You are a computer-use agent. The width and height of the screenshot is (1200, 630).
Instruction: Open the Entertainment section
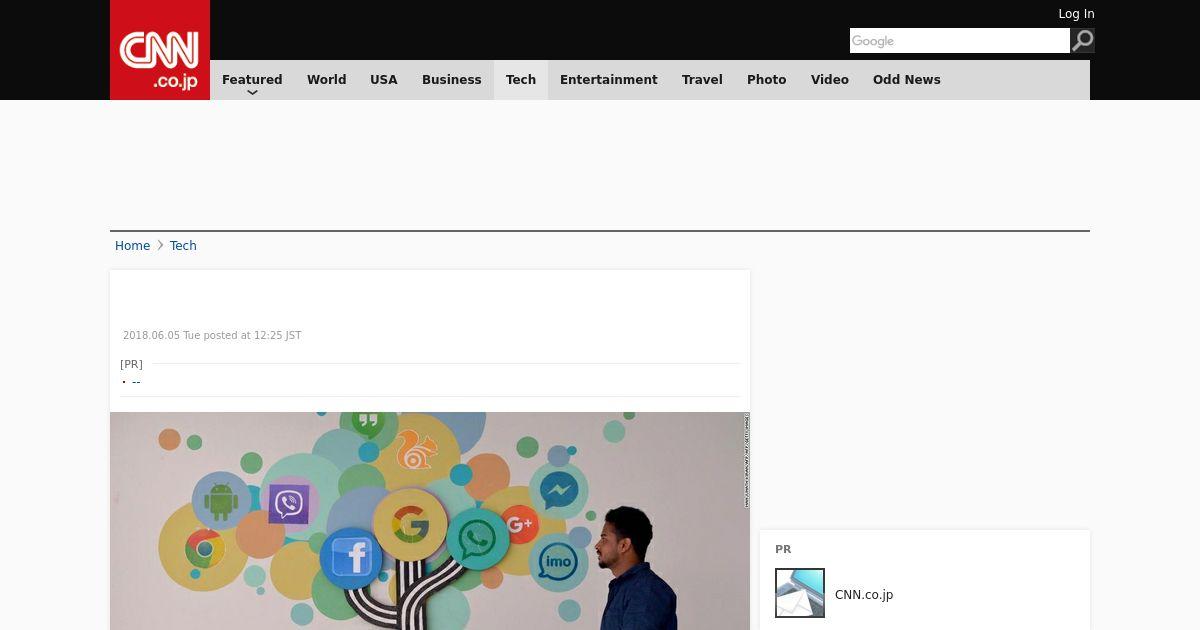(x=609, y=80)
